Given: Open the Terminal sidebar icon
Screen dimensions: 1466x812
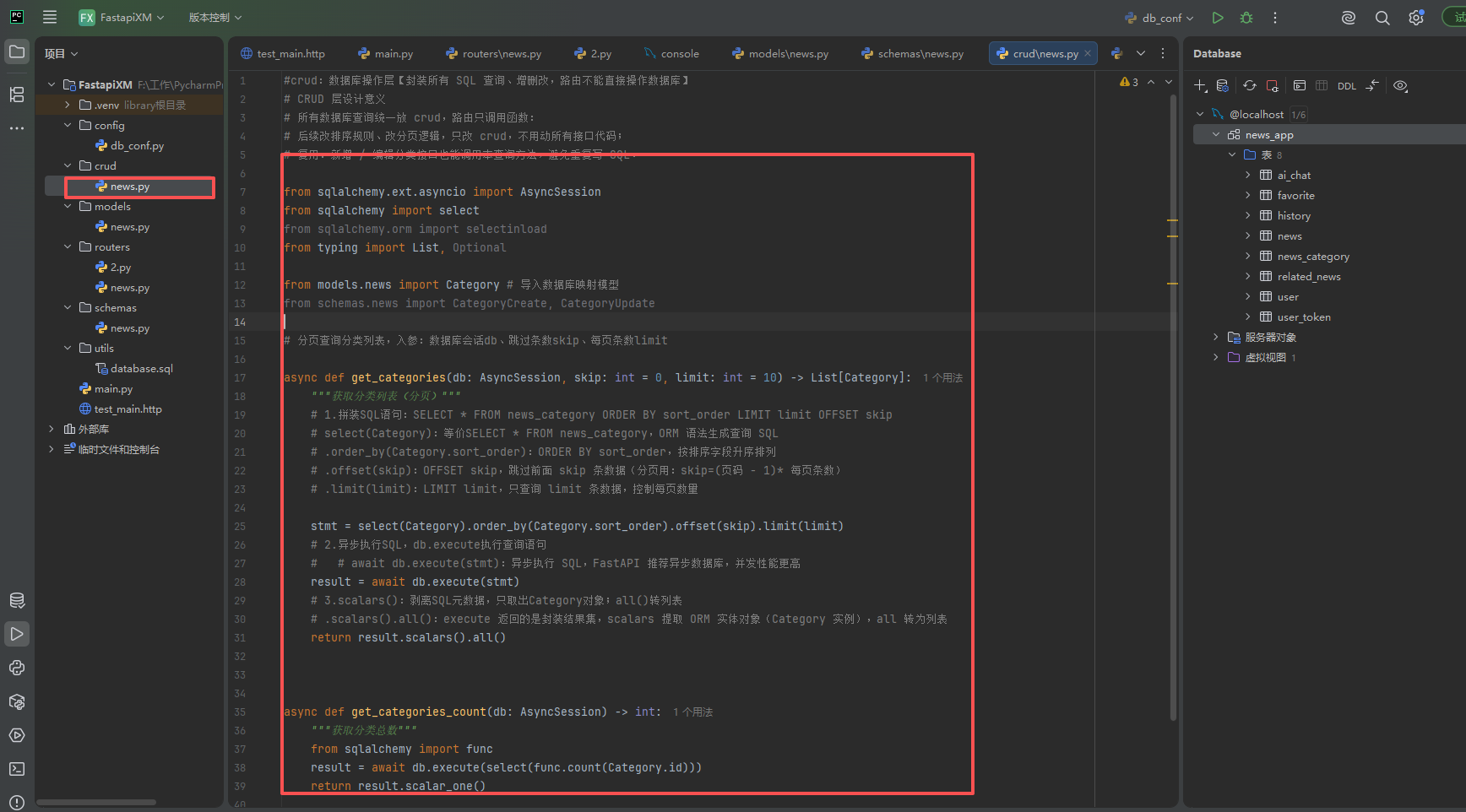Looking at the screenshot, I should [x=17, y=769].
